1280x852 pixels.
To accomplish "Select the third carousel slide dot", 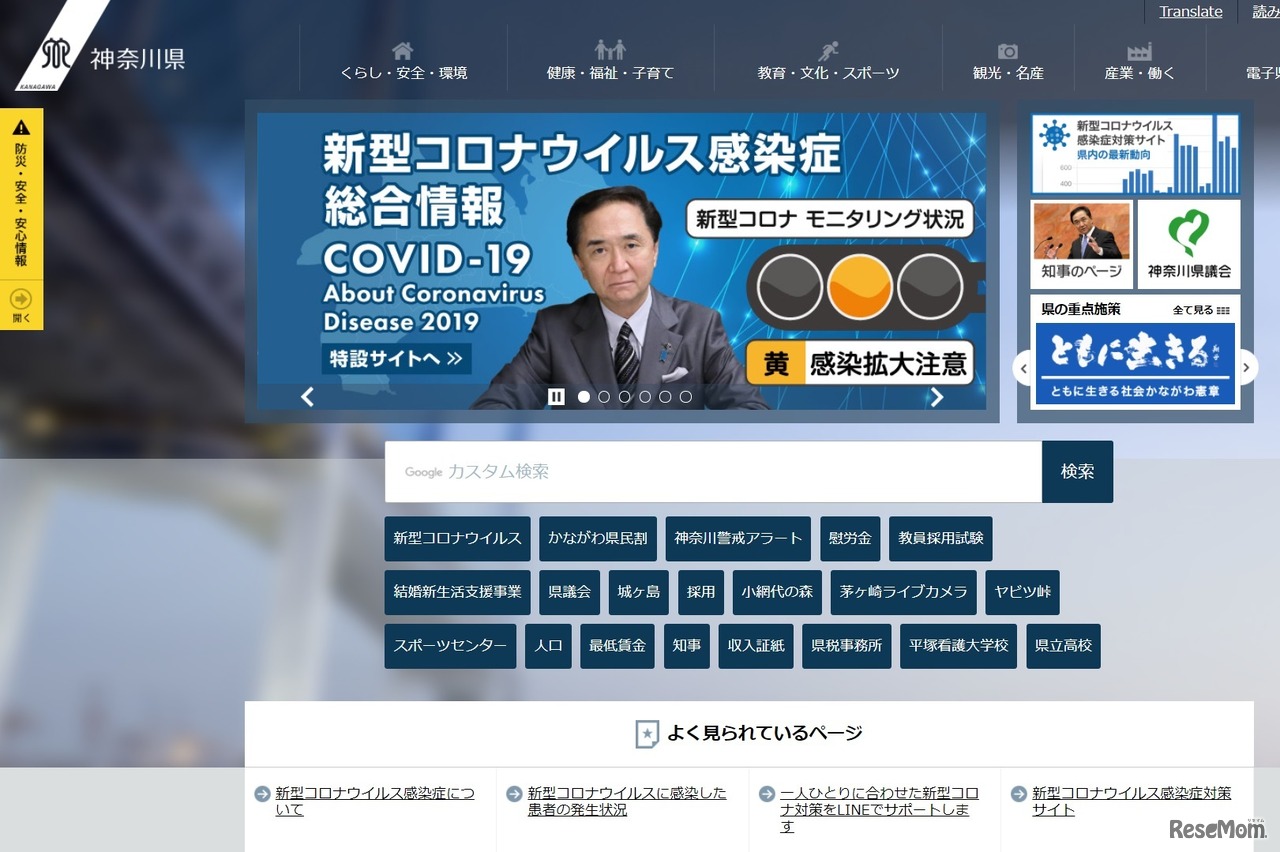I will point(625,397).
